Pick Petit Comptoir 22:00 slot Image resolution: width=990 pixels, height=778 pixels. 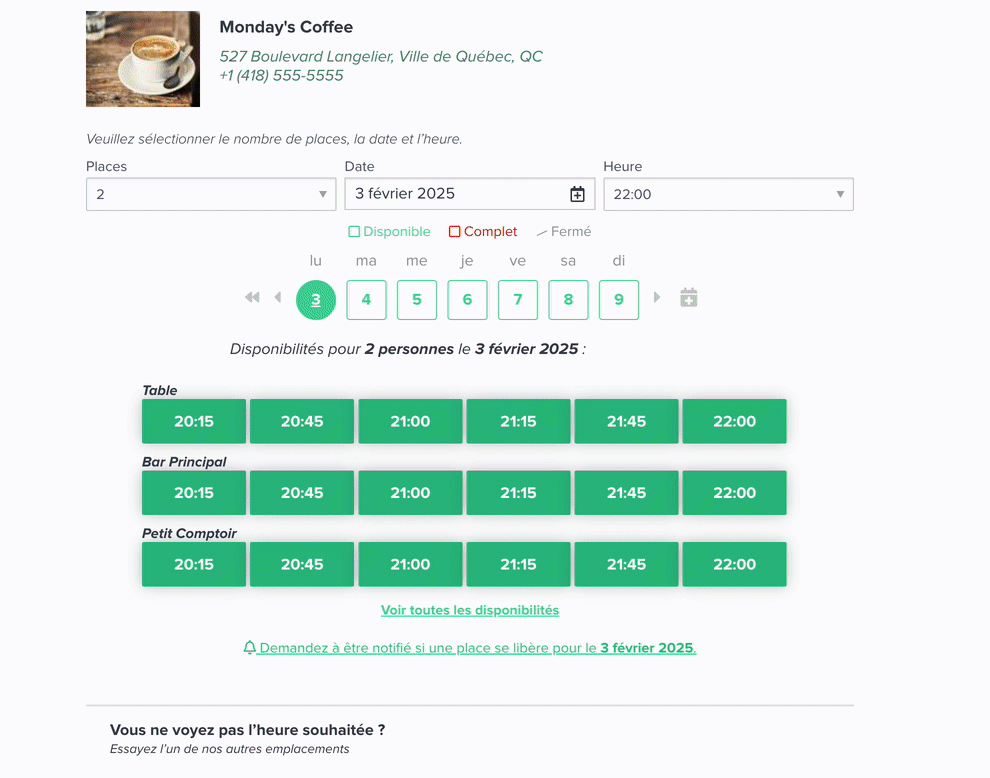(x=734, y=564)
